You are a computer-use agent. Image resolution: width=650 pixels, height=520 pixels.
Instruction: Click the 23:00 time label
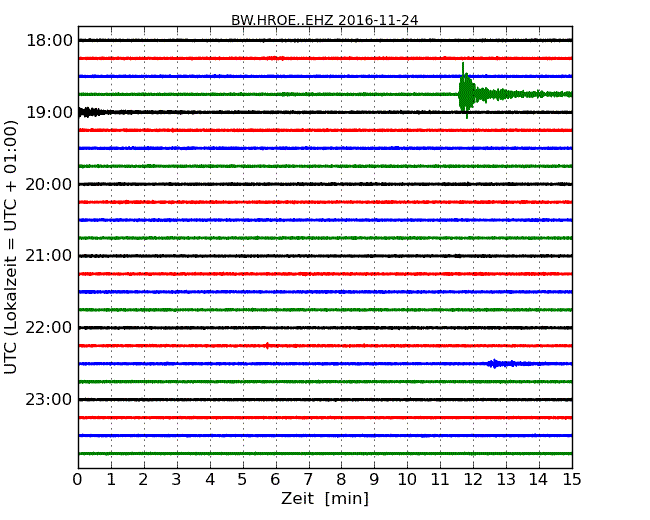(49, 399)
